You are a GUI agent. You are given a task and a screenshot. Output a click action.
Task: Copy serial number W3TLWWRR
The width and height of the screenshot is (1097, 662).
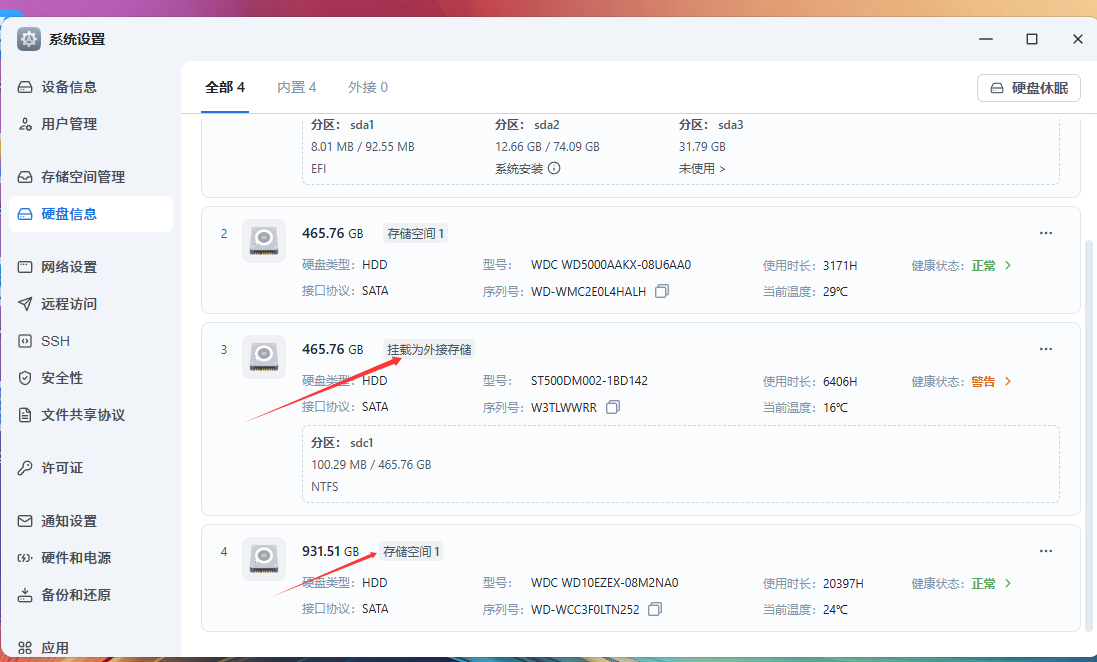613,407
